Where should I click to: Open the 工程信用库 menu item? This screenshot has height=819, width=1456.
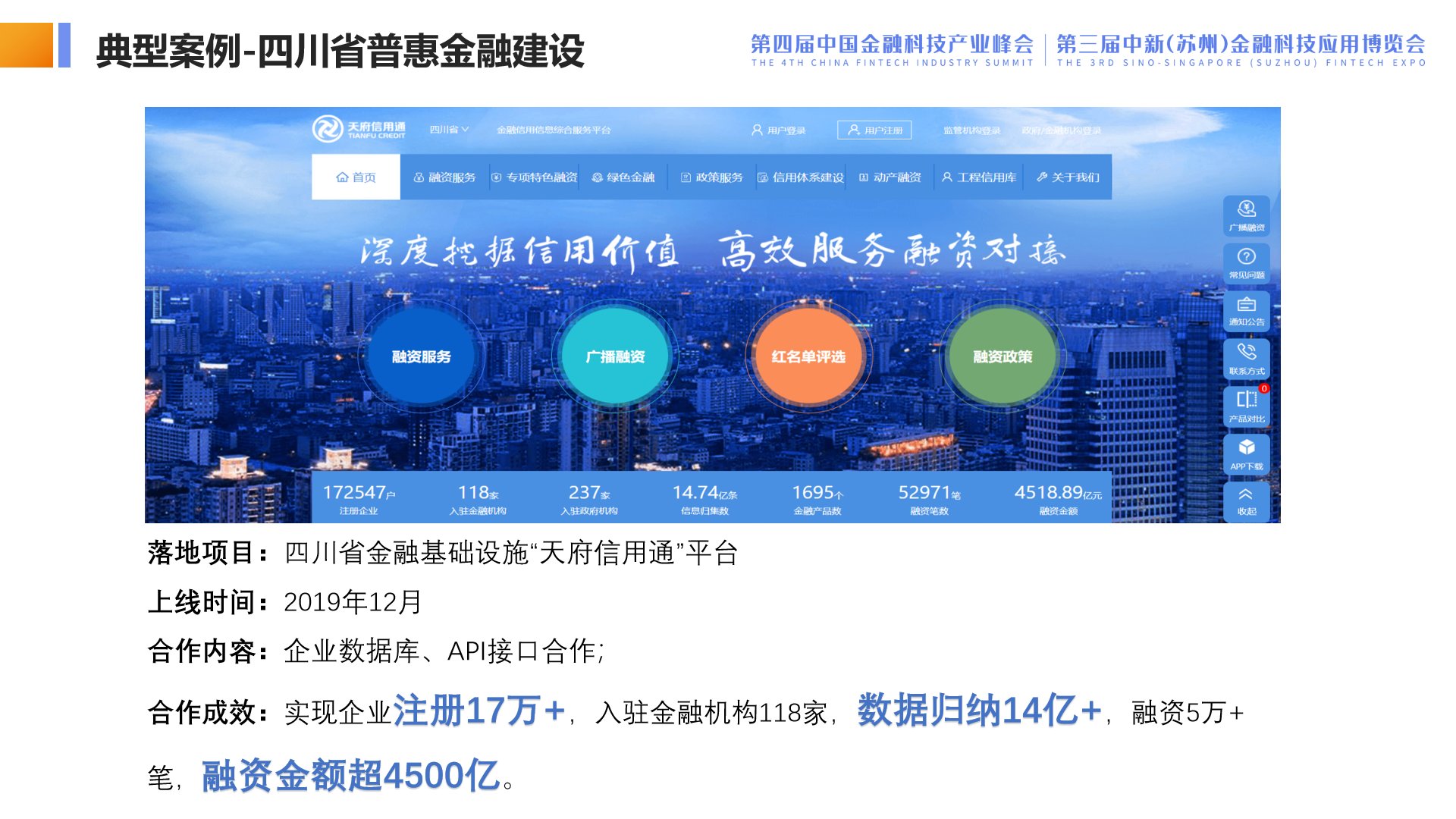(x=979, y=177)
